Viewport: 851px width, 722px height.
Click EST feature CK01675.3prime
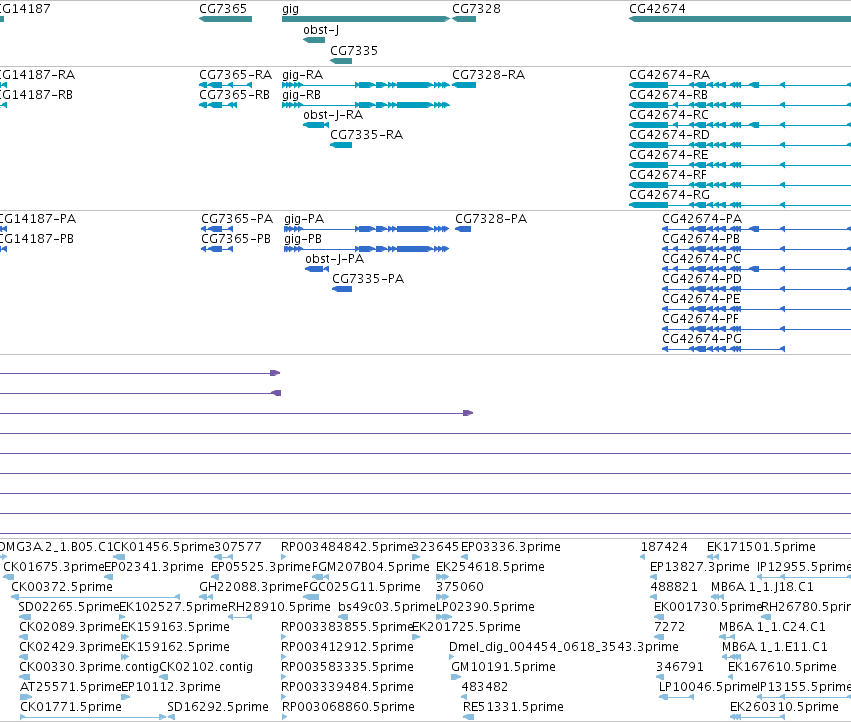9,577
